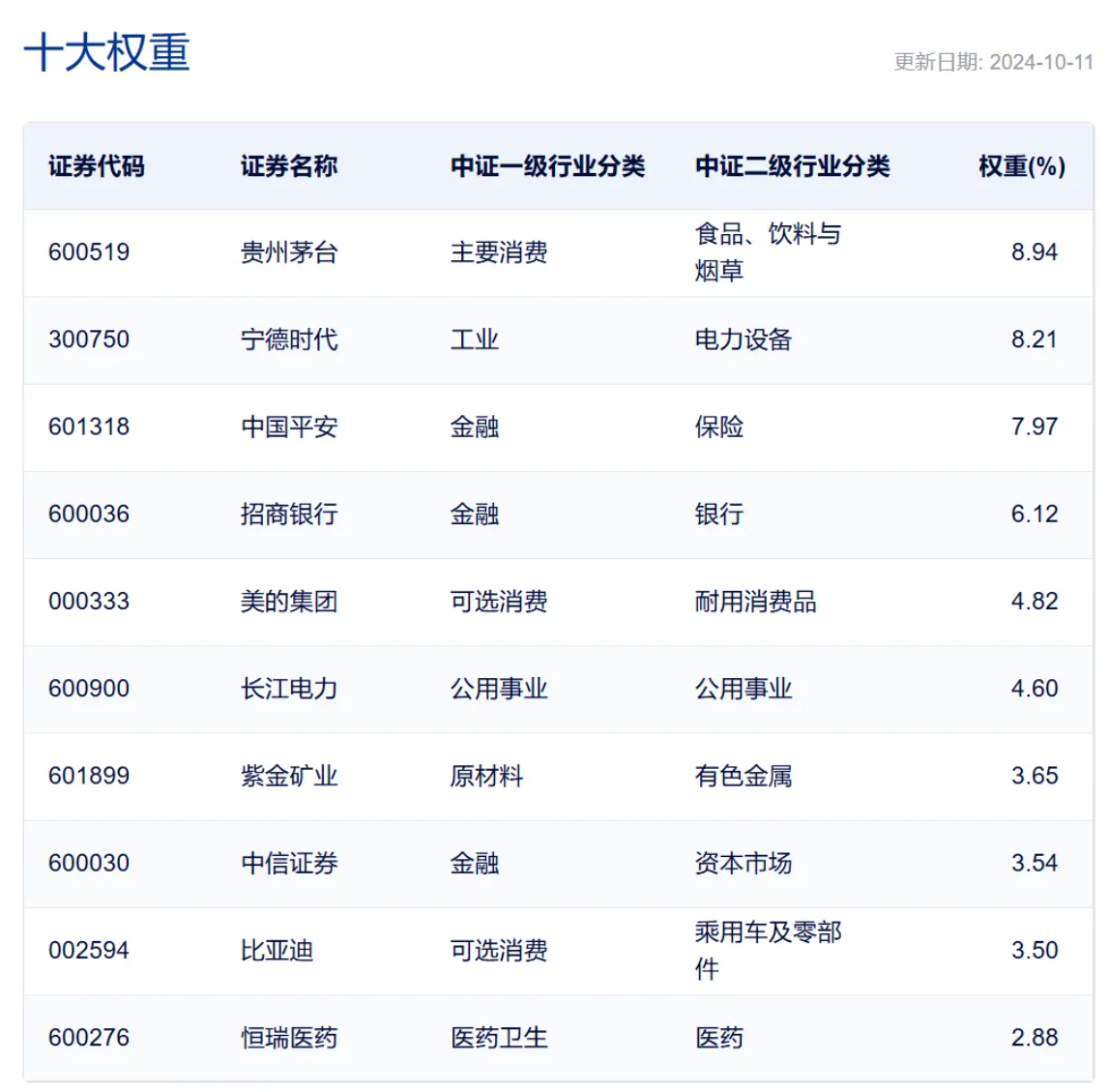Select the name 美的集团
Viewport: 1108px width, 1092px height.
click(x=289, y=602)
